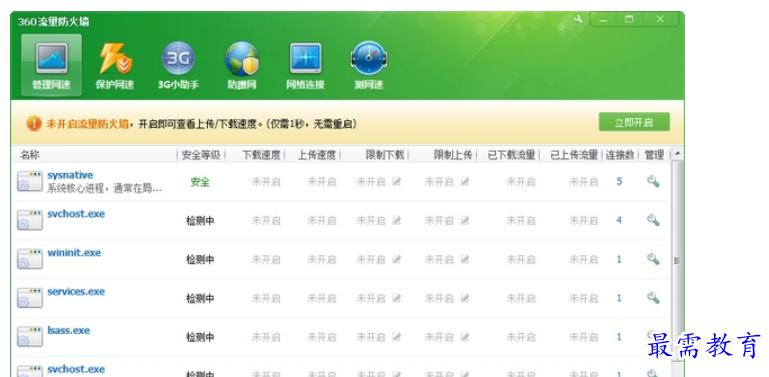
Task: Sort by 连接数 column header
Action: tap(619, 155)
